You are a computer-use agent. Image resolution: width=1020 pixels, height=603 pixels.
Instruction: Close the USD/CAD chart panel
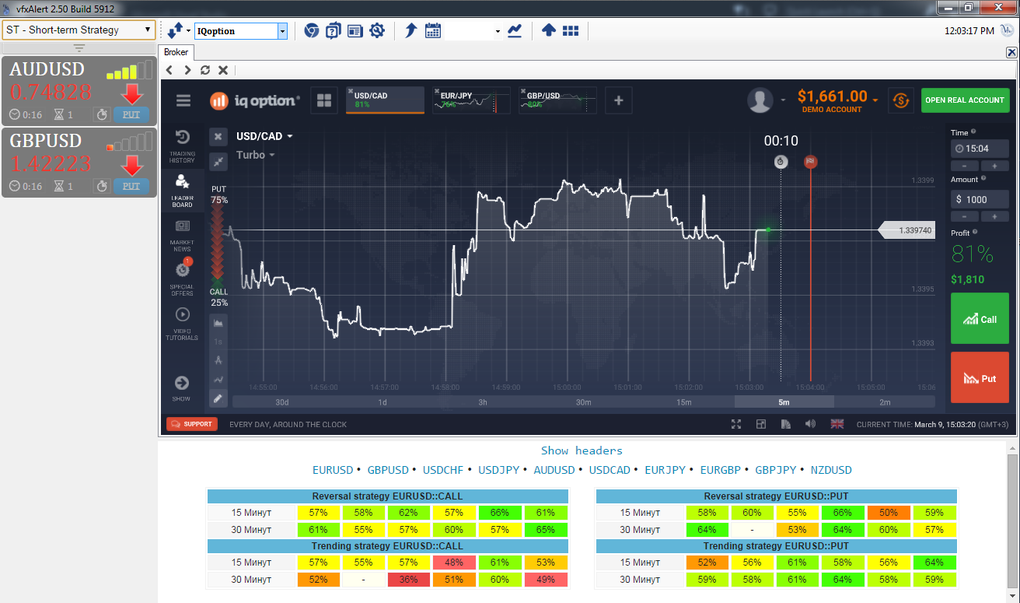218,137
